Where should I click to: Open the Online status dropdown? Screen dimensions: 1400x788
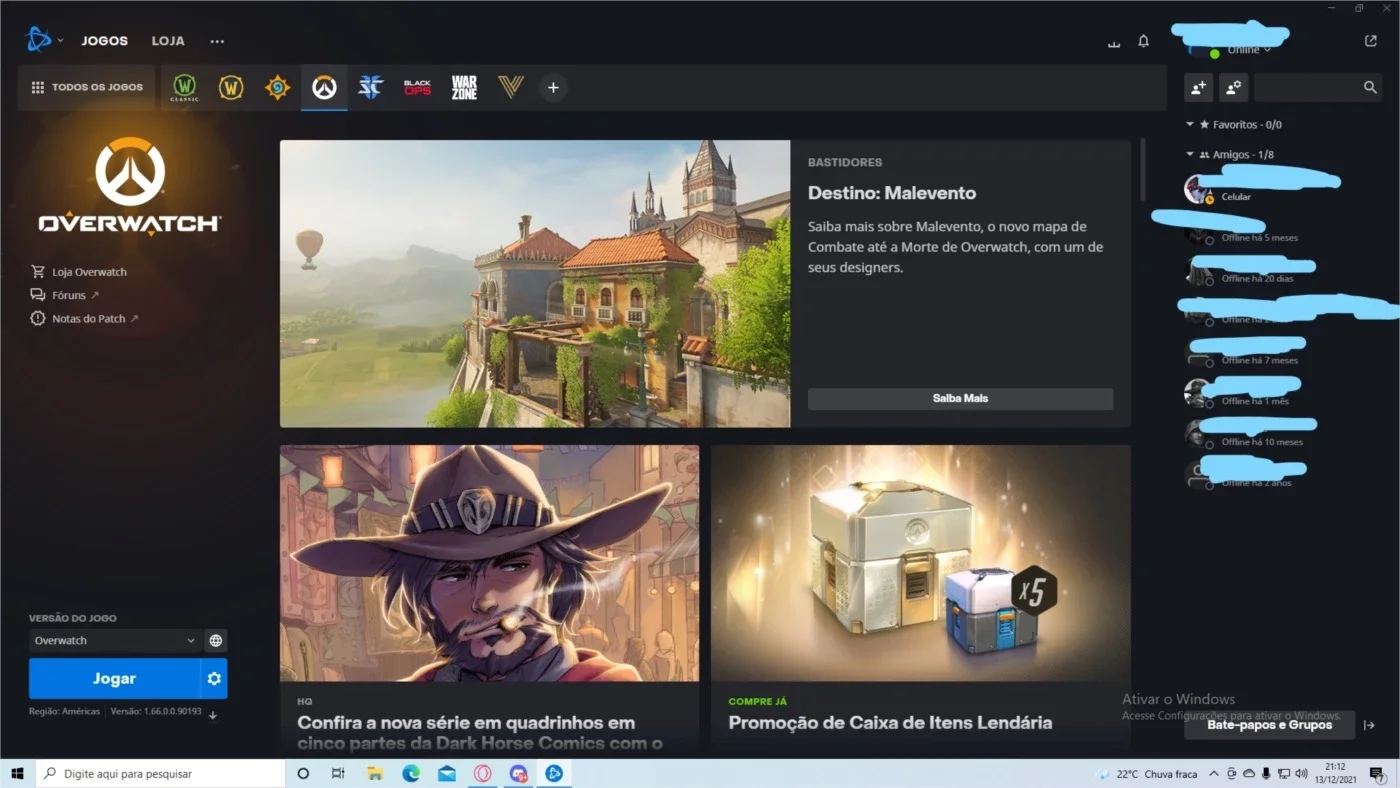point(1248,49)
